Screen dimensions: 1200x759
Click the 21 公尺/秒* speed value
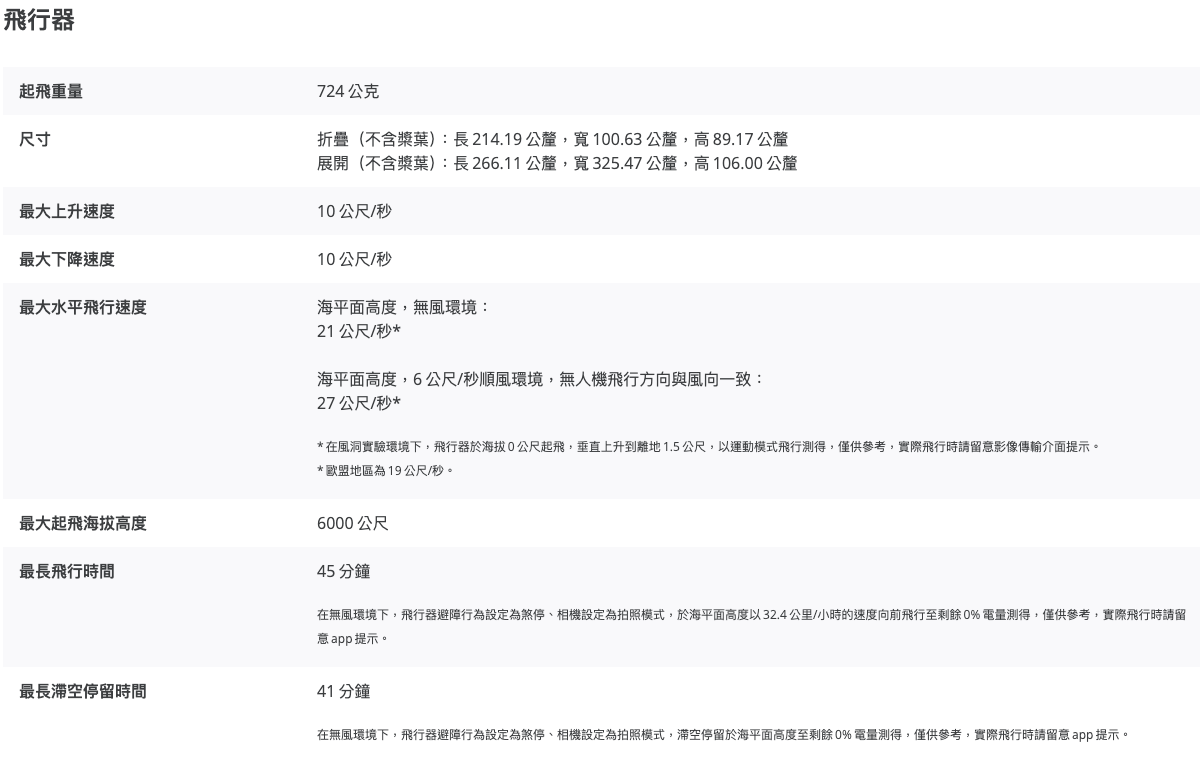click(358, 331)
